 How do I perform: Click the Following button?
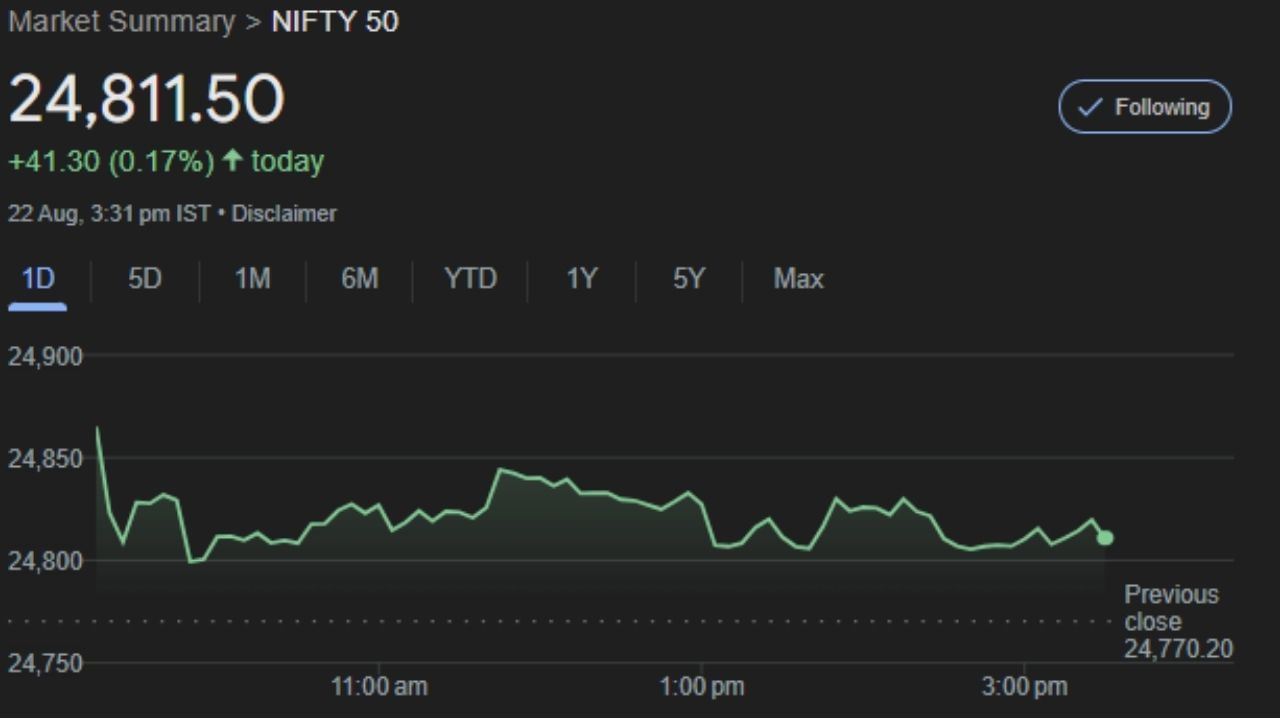[x=1145, y=107]
